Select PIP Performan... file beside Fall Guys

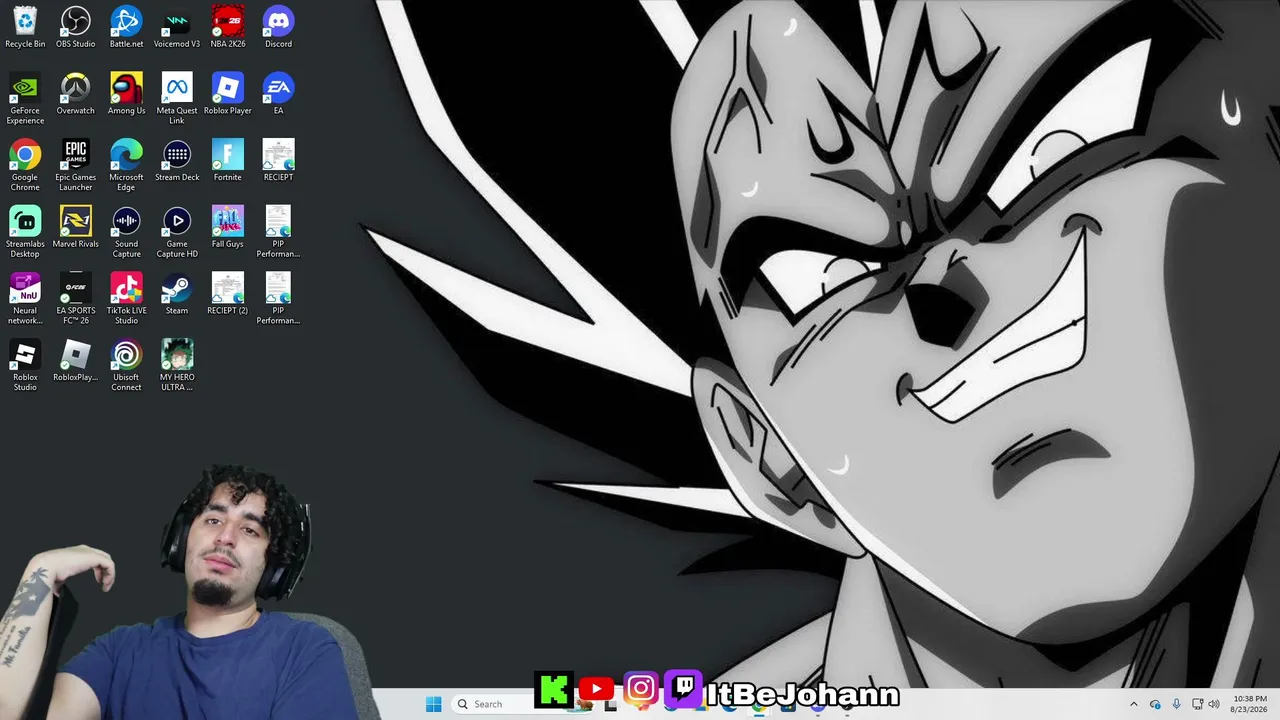point(278,232)
